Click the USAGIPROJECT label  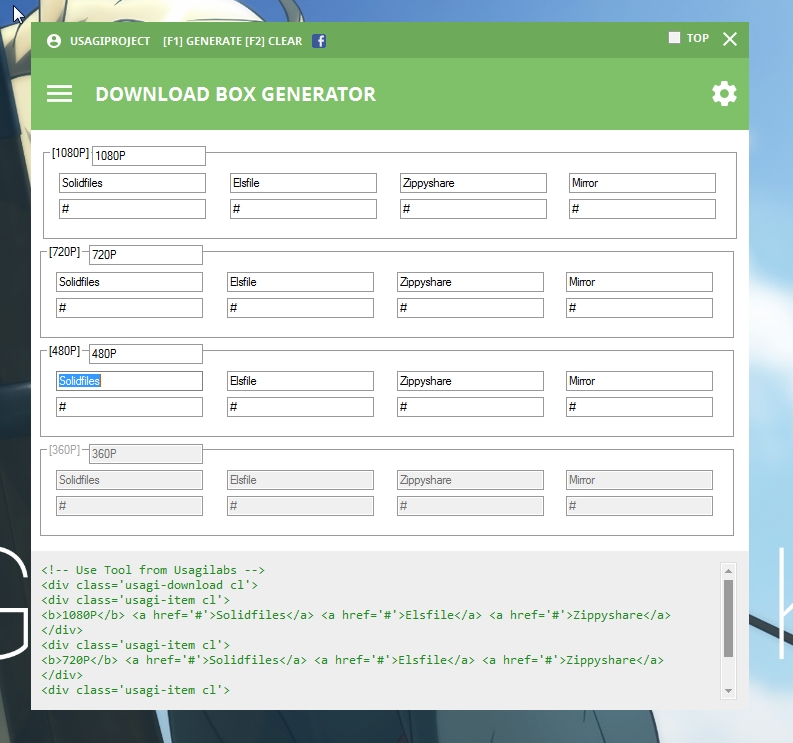click(x=110, y=41)
